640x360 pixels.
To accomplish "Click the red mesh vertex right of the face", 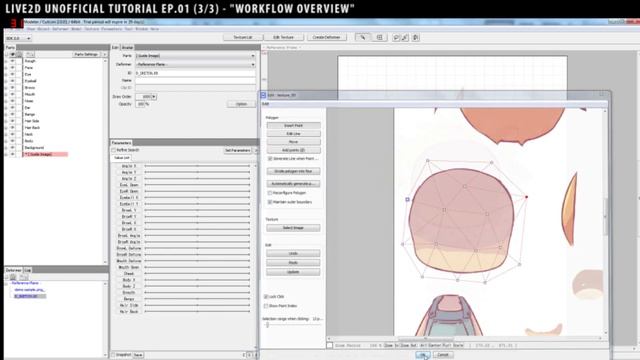I will [x=527, y=197].
